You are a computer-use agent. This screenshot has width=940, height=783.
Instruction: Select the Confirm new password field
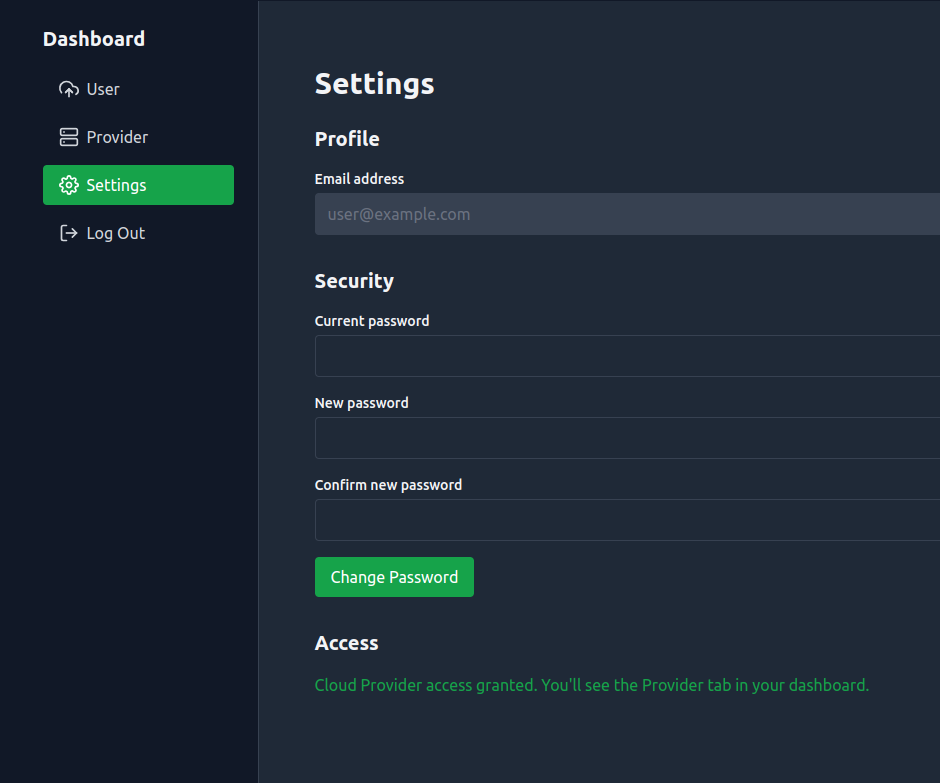(x=627, y=520)
